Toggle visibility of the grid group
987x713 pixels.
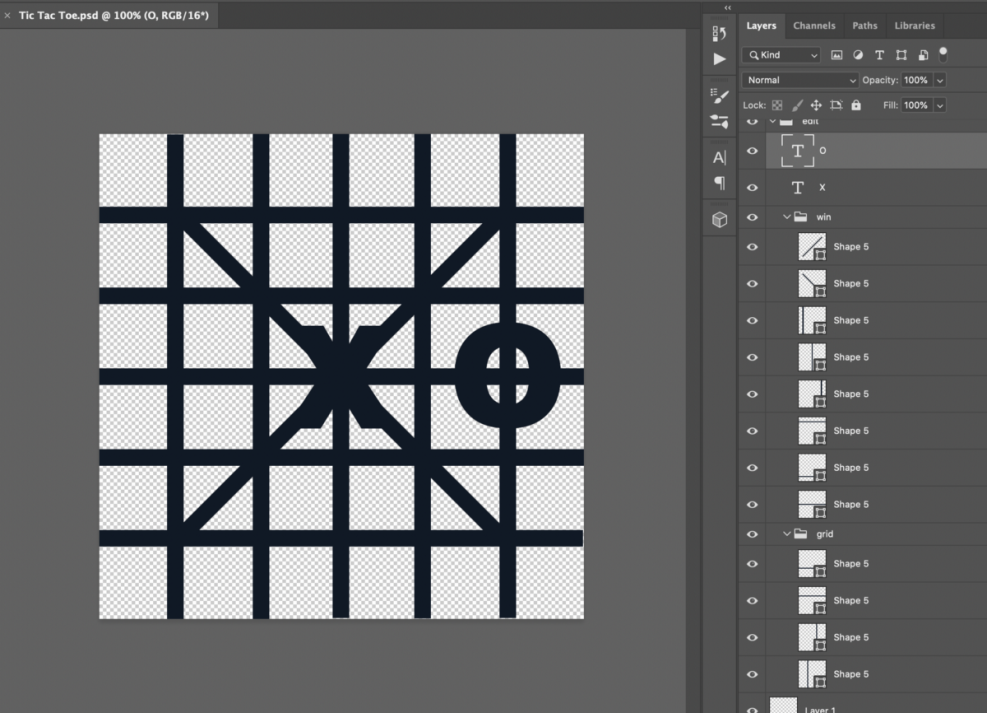(x=752, y=534)
